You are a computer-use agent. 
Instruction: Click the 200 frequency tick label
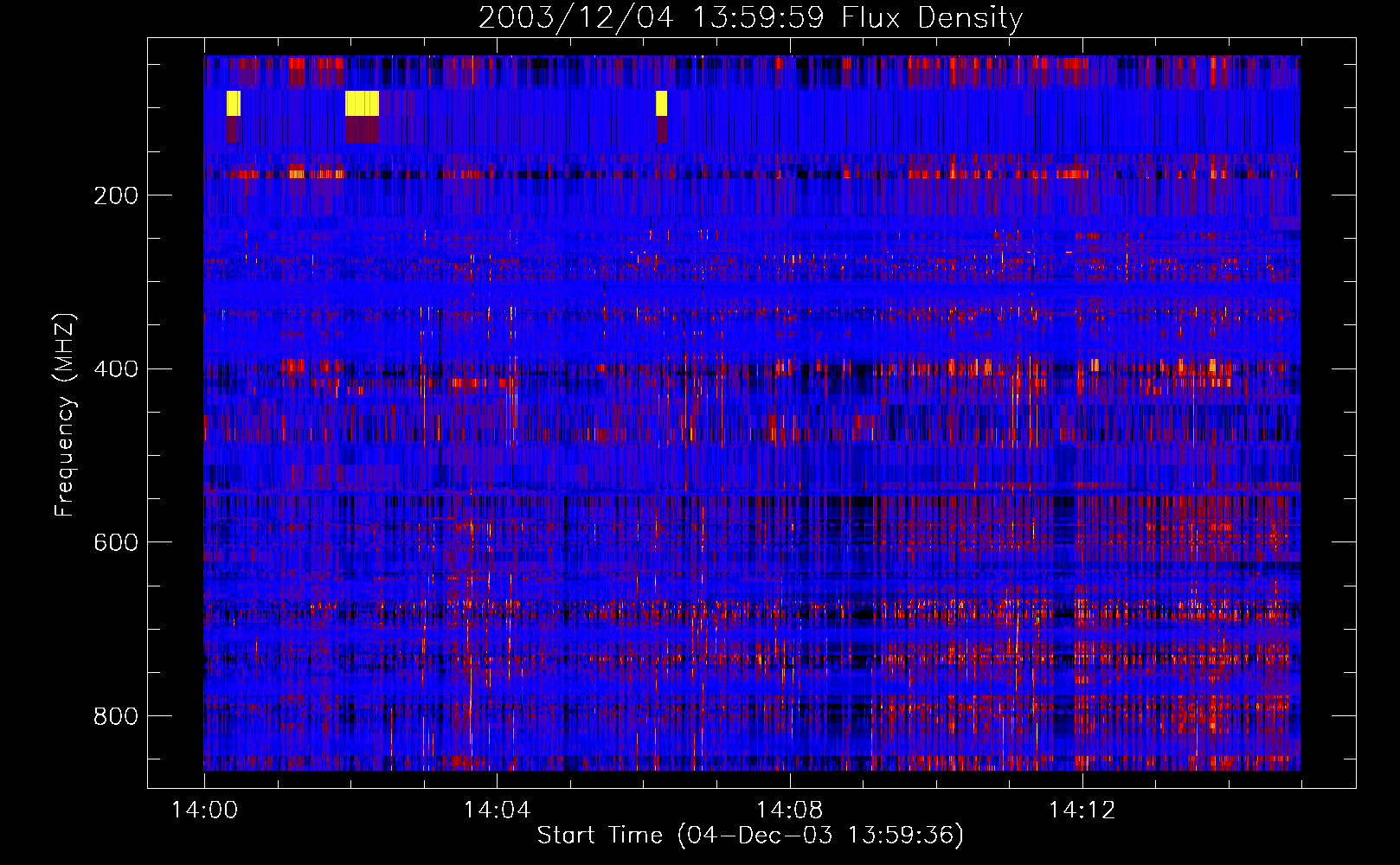tap(116, 195)
